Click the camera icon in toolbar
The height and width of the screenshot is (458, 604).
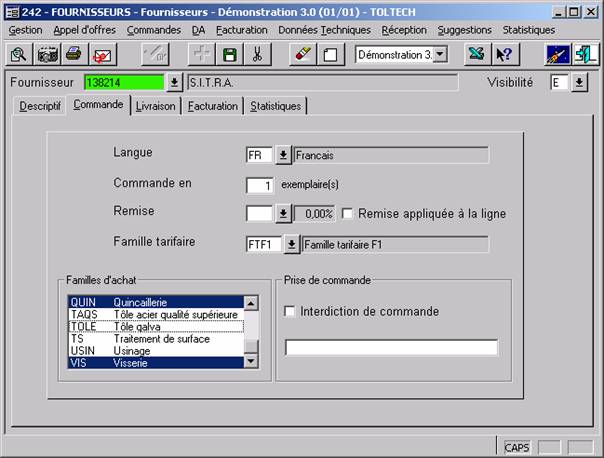(47, 54)
